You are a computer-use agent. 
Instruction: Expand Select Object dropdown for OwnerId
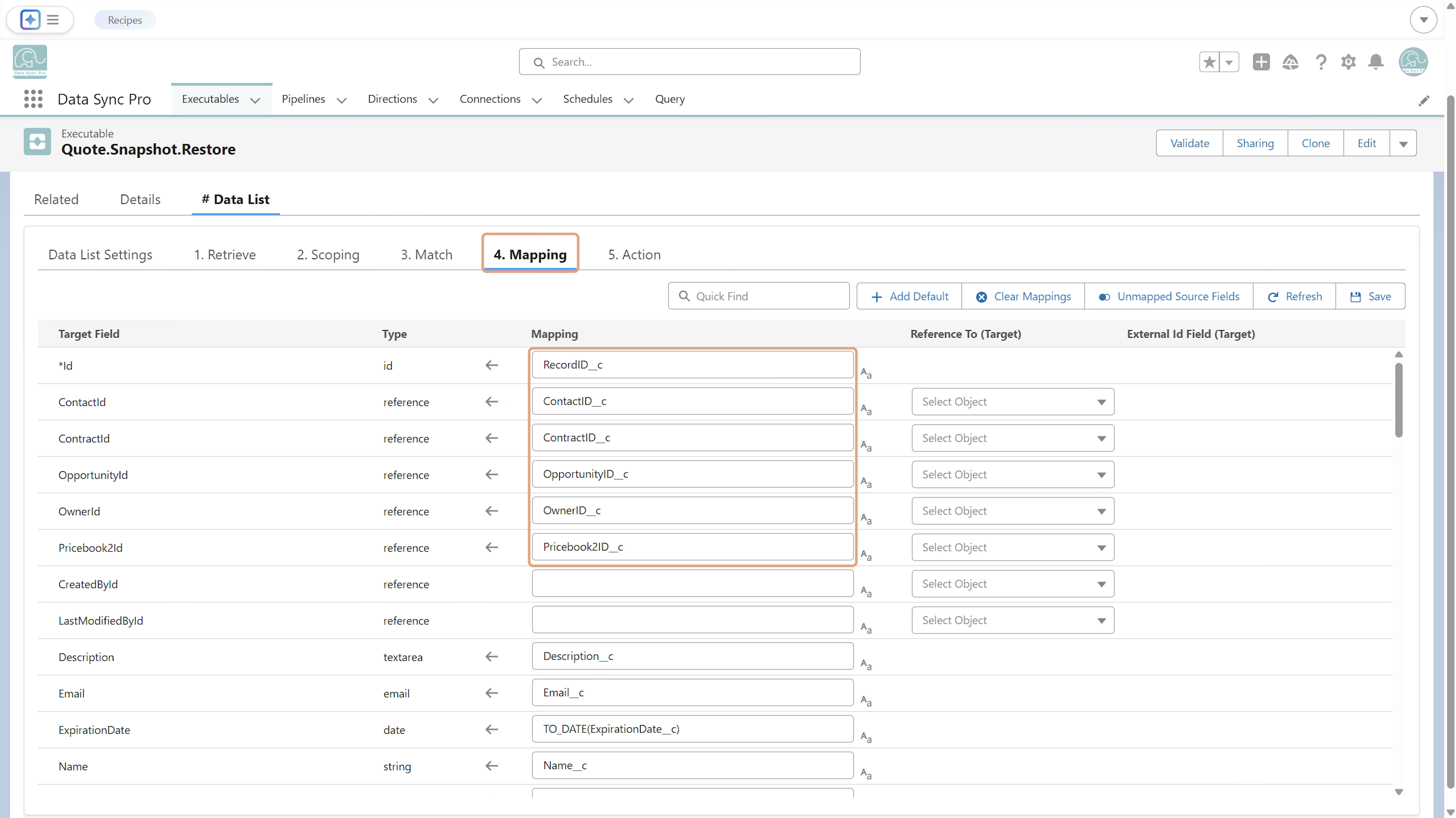[x=1012, y=511]
